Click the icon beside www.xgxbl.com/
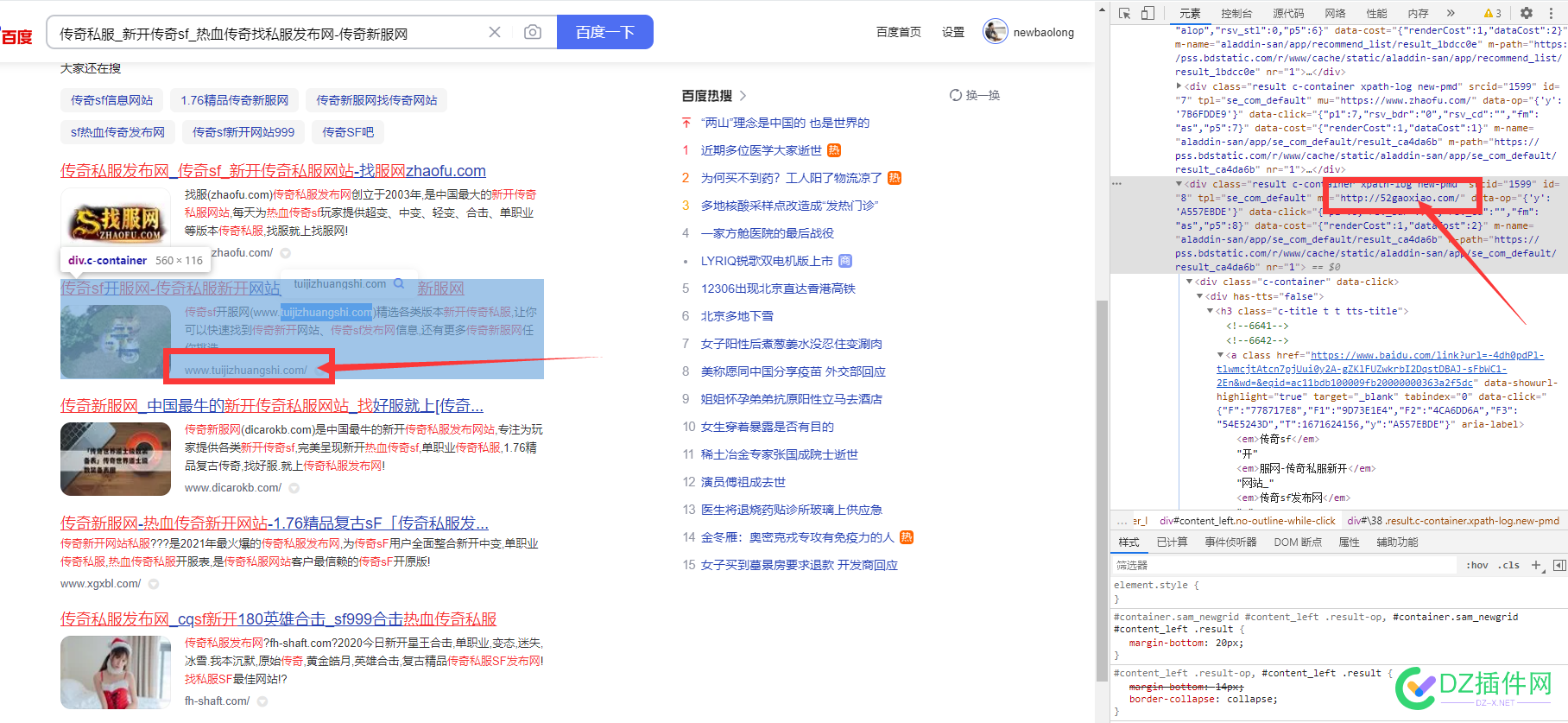The height and width of the screenshot is (723, 1568). pos(154,584)
